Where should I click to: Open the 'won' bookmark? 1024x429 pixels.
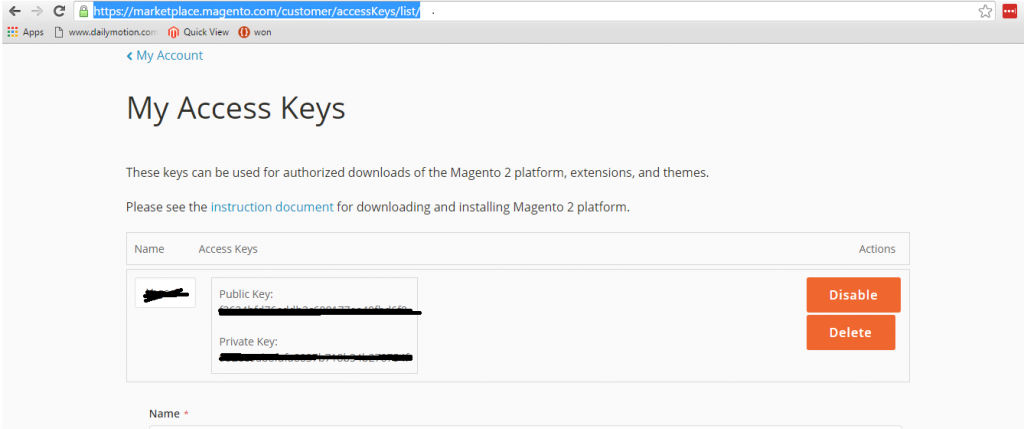coord(255,32)
